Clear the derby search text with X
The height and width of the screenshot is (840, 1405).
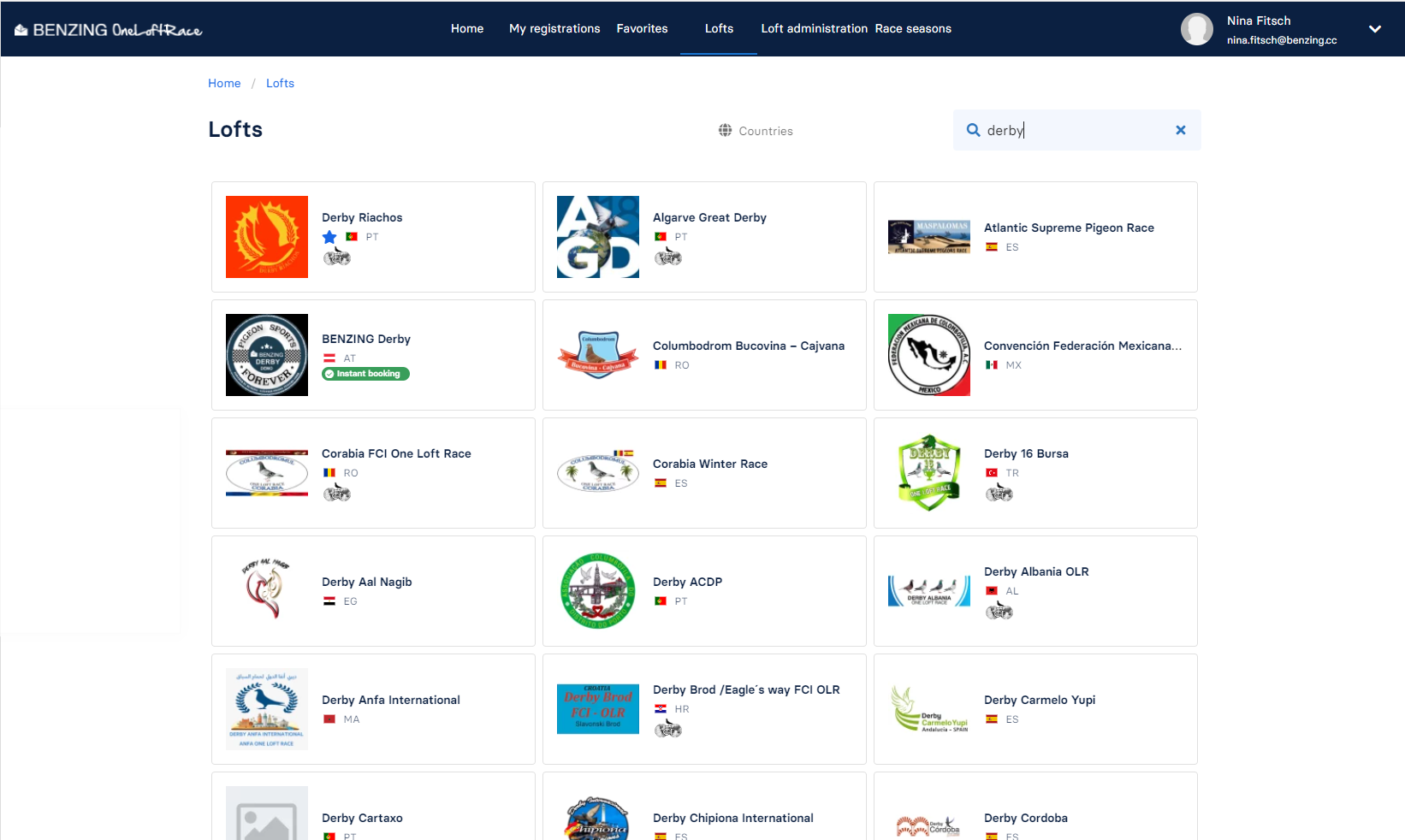[x=1180, y=130]
